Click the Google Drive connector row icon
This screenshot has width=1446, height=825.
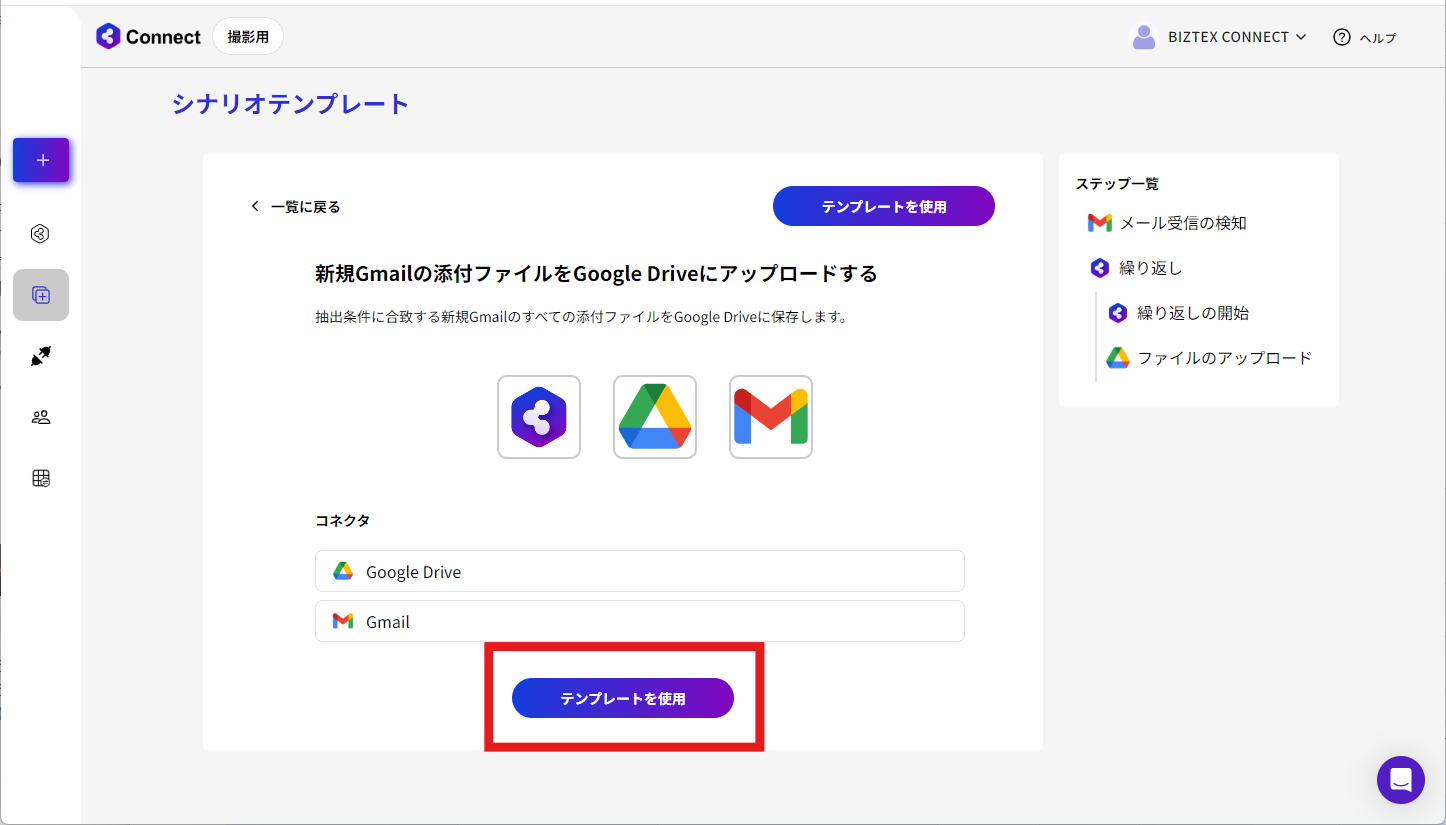(x=343, y=571)
